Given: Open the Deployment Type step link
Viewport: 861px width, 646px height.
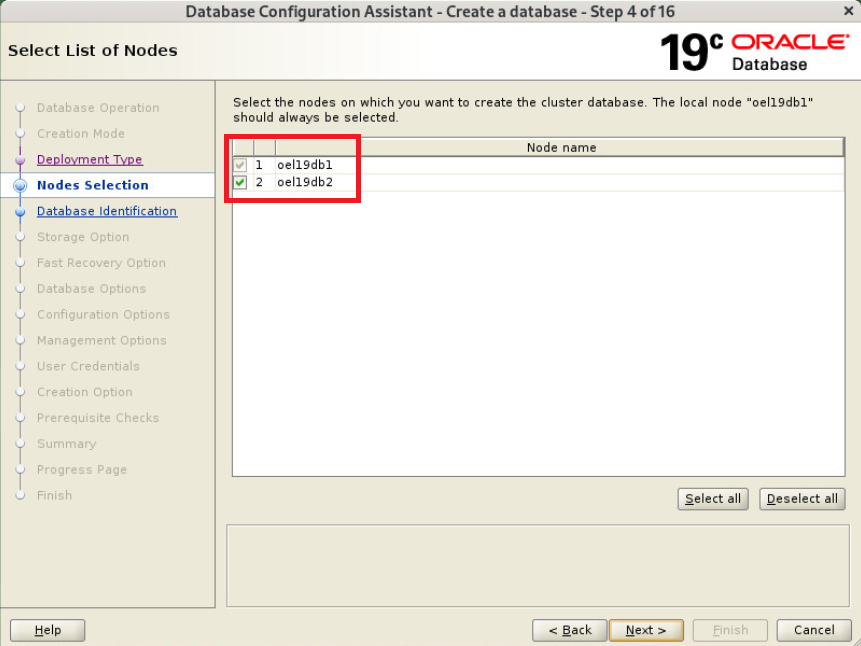Looking at the screenshot, I should (90, 159).
